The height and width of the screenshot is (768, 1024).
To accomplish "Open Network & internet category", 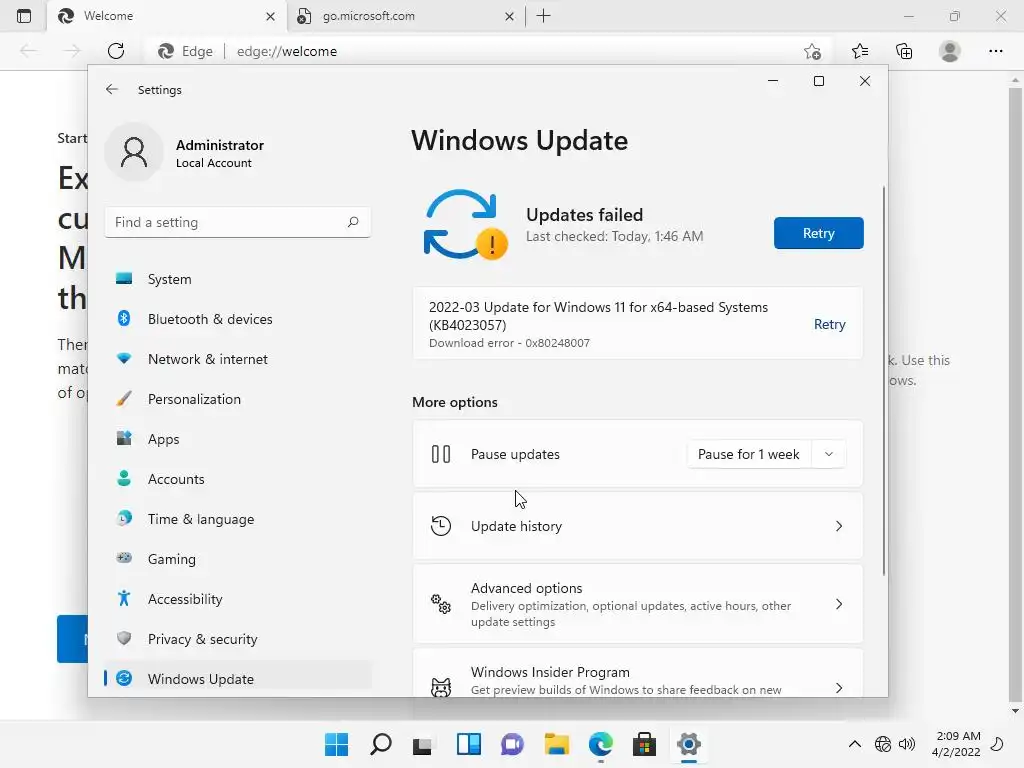I will click(238, 359).
